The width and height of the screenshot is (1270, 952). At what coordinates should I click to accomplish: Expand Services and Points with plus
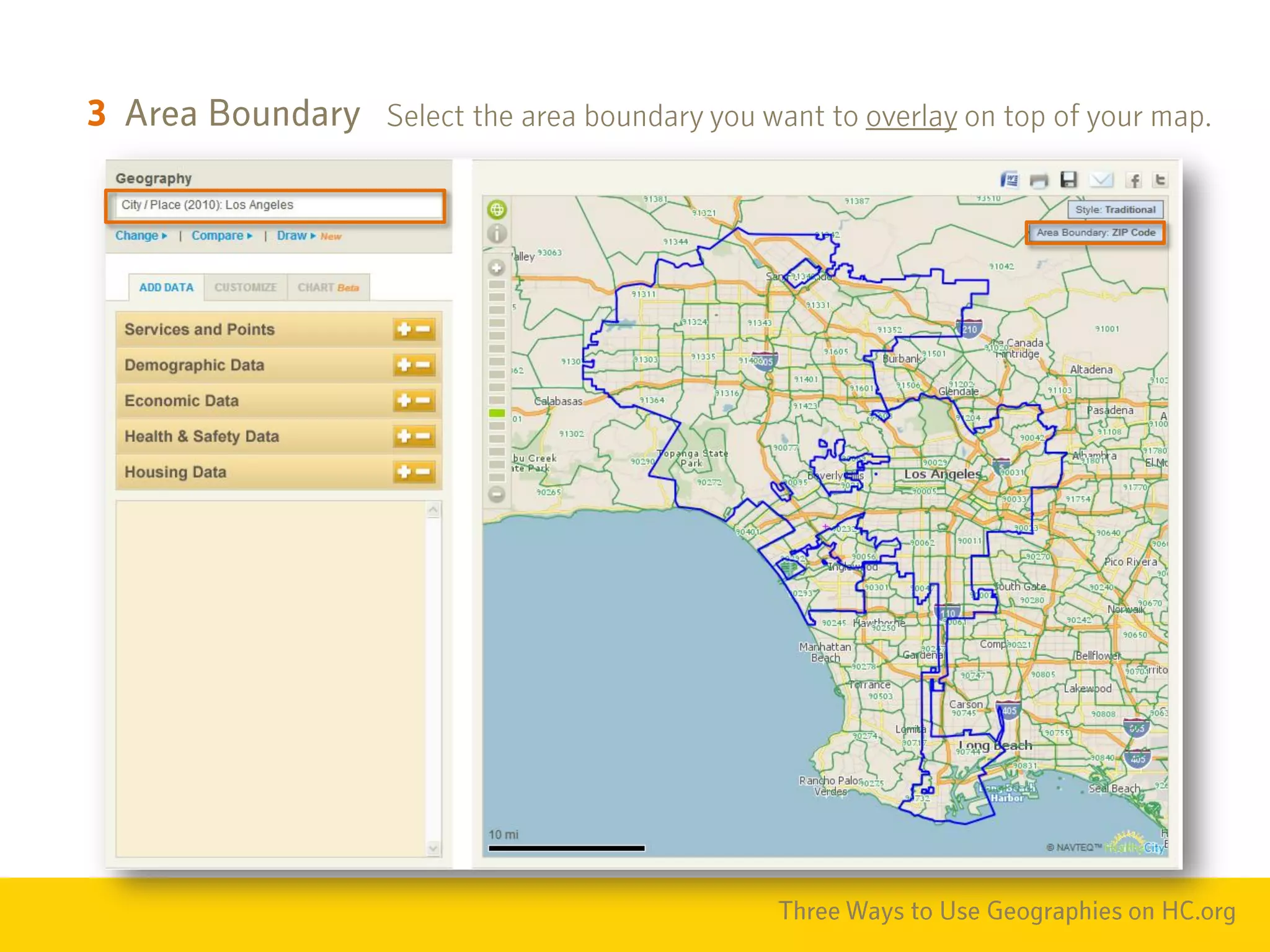[404, 329]
